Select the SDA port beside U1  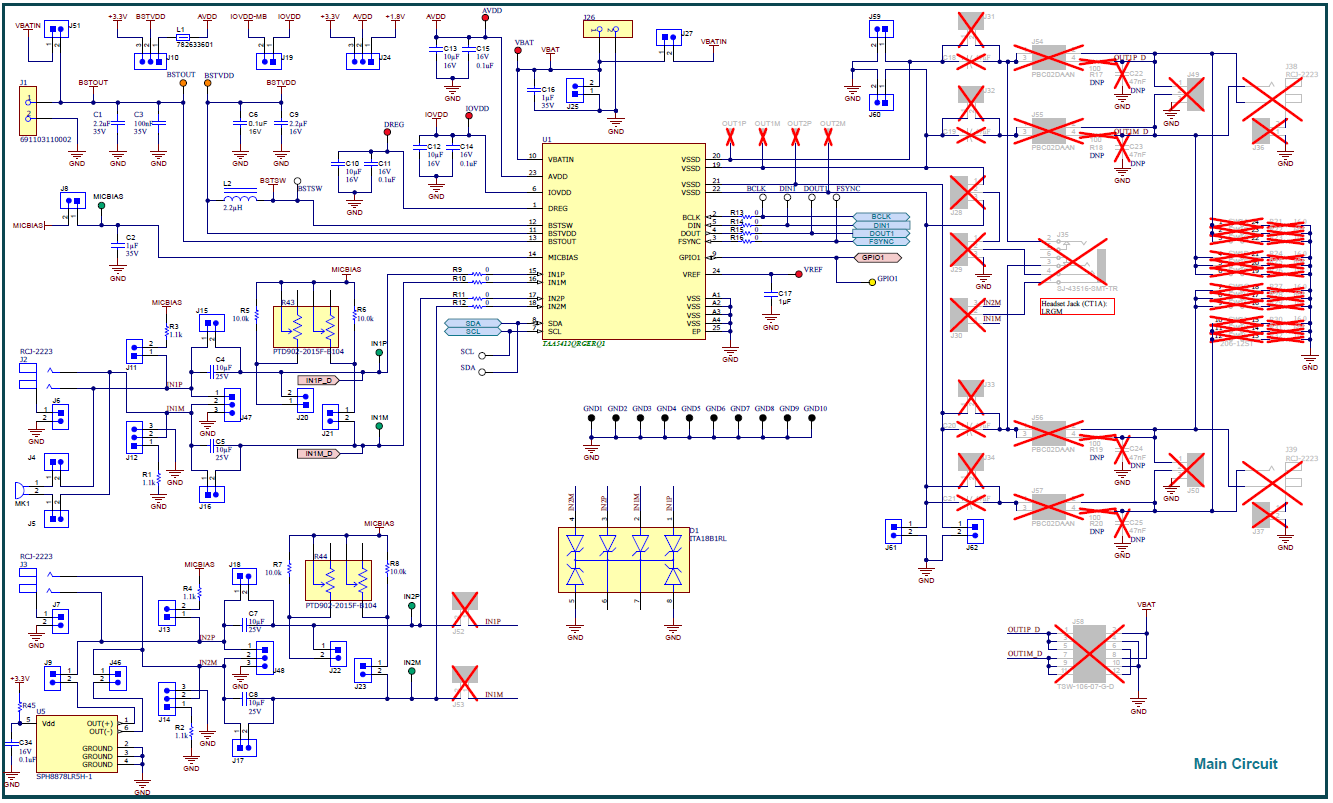[x=472, y=323]
